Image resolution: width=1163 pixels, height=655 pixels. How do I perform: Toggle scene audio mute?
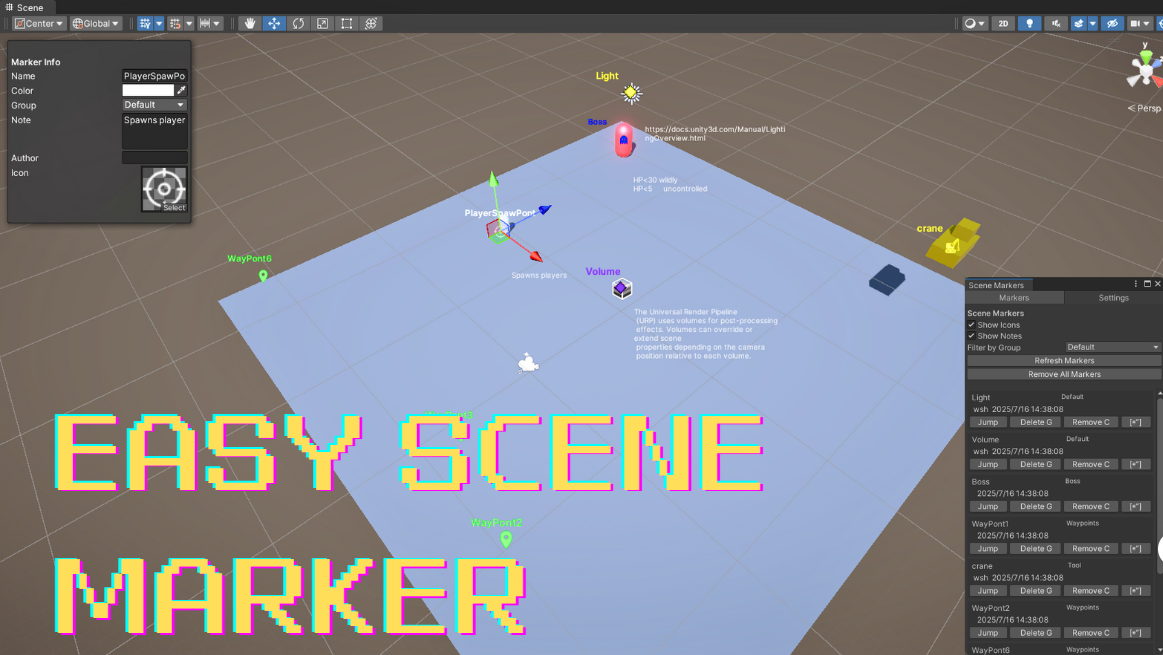(1055, 24)
